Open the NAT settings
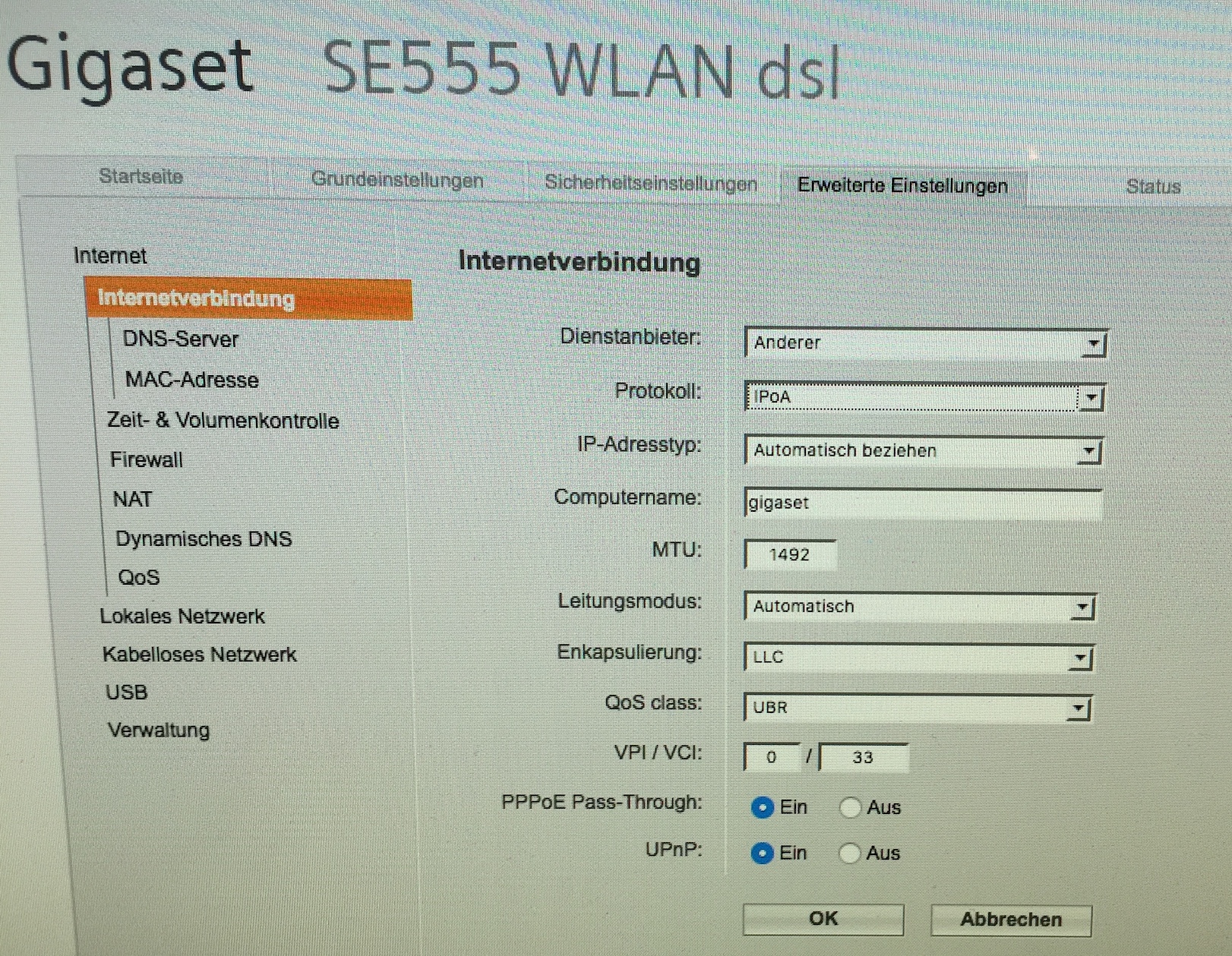Viewport: 1232px width, 956px height. (133, 499)
